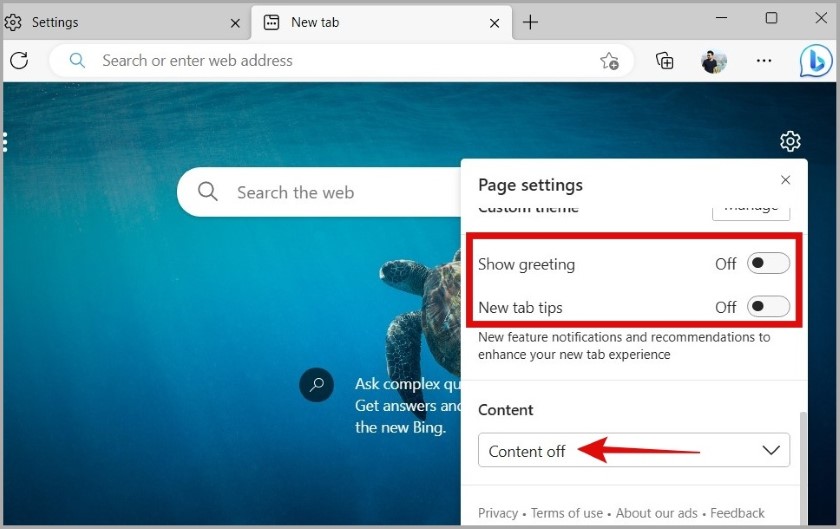The height and width of the screenshot is (529, 840).
Task: Switch to the Settings tab
Action: [x=124, y=23]
